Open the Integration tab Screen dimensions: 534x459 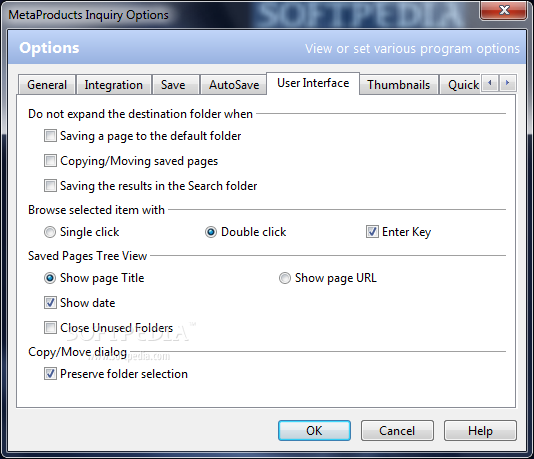tap(114, 85)
